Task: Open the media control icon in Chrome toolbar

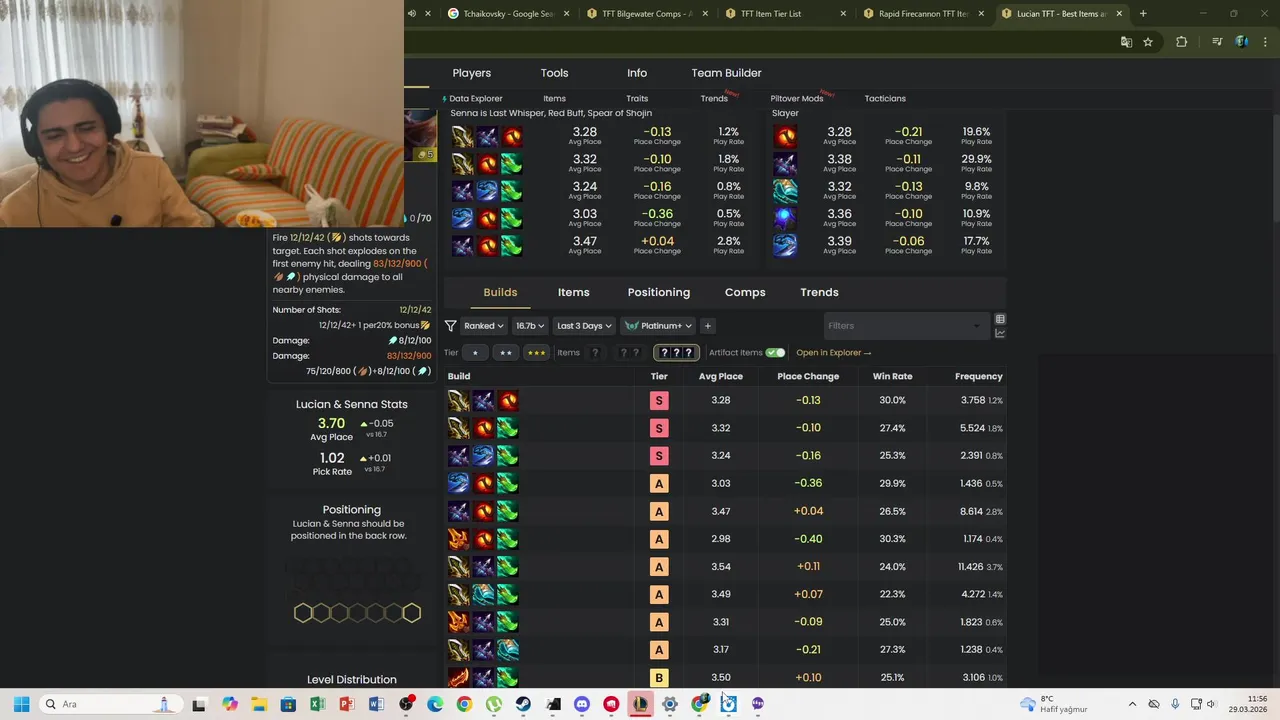Action: coord(1216,42)
